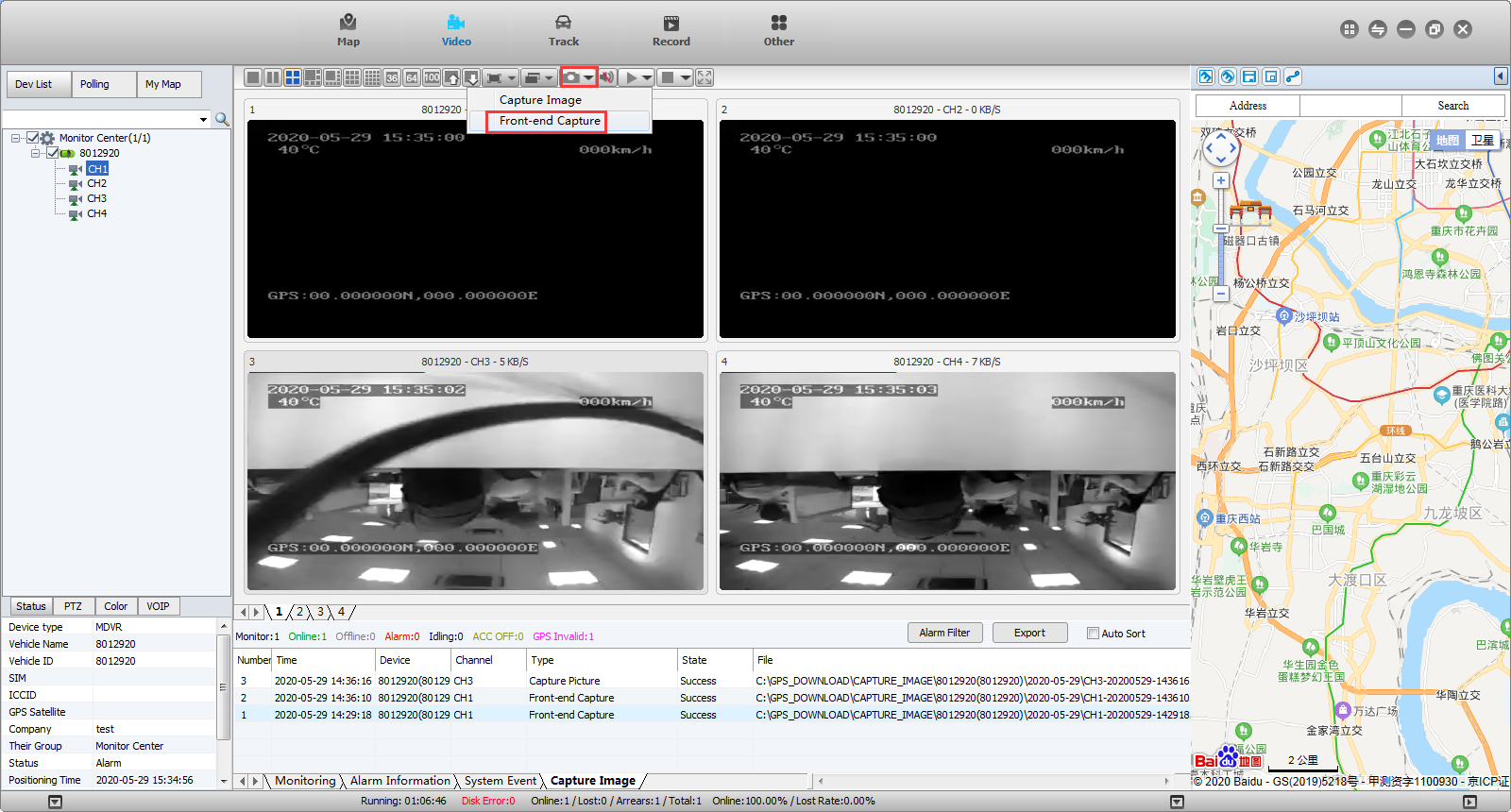Open the play video dropdown arrow
This screenshot has height=812, width=1511.
[647, 77]
